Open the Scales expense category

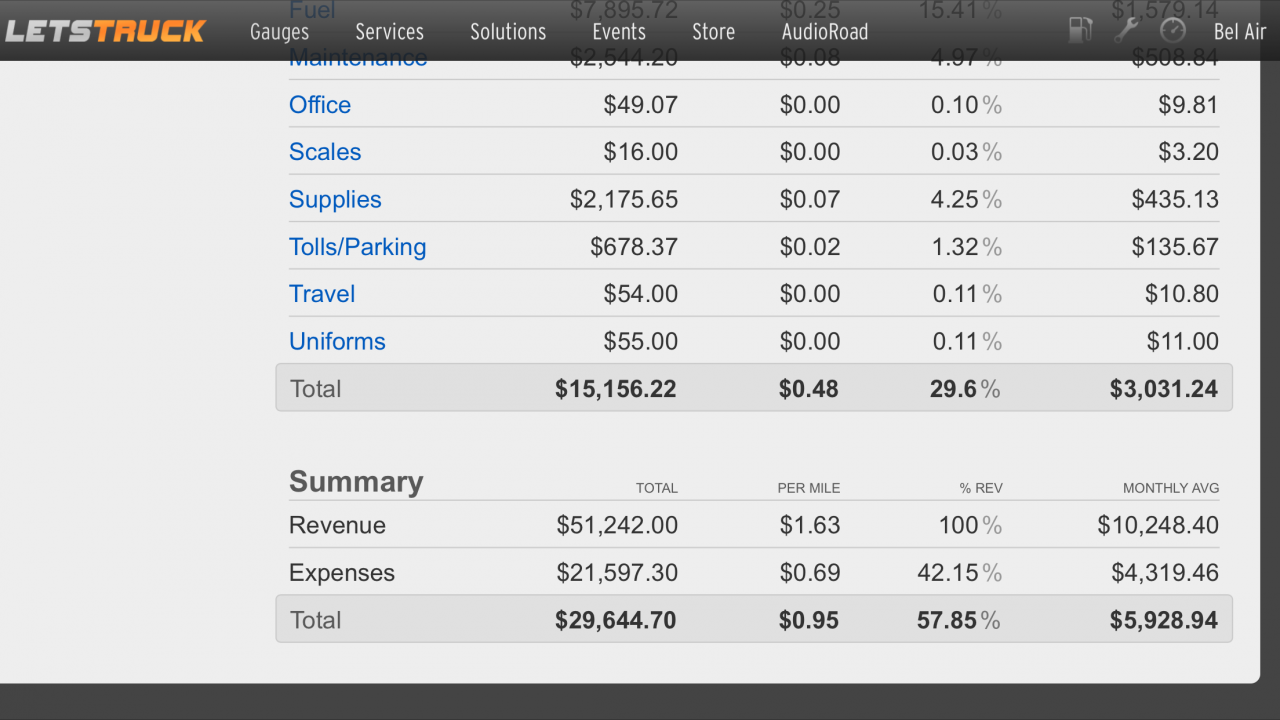pos(325,152)
